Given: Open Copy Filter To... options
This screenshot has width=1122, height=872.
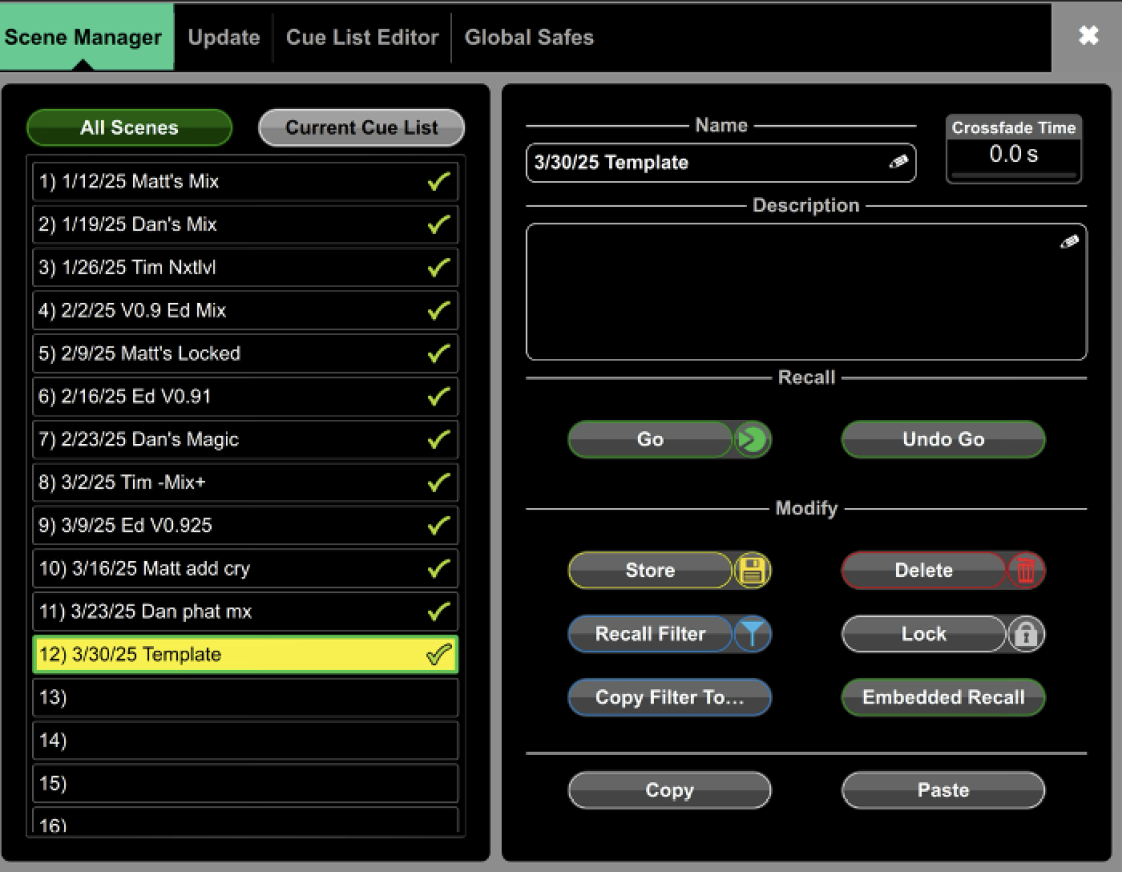Looking at the screenshot, I should click(x=669, y=698).
